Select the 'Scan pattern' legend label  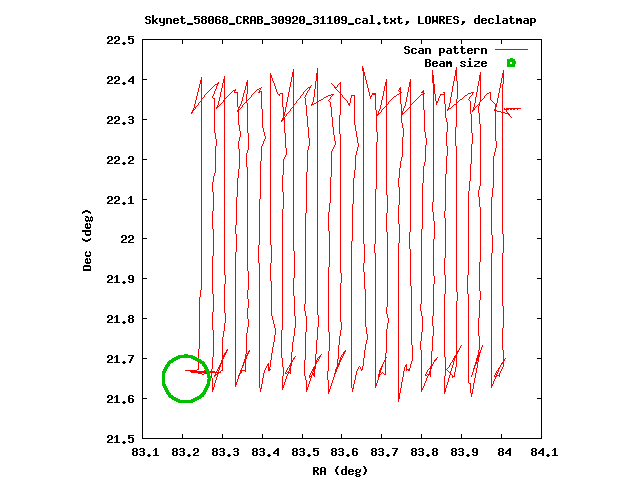click(445, 50)
